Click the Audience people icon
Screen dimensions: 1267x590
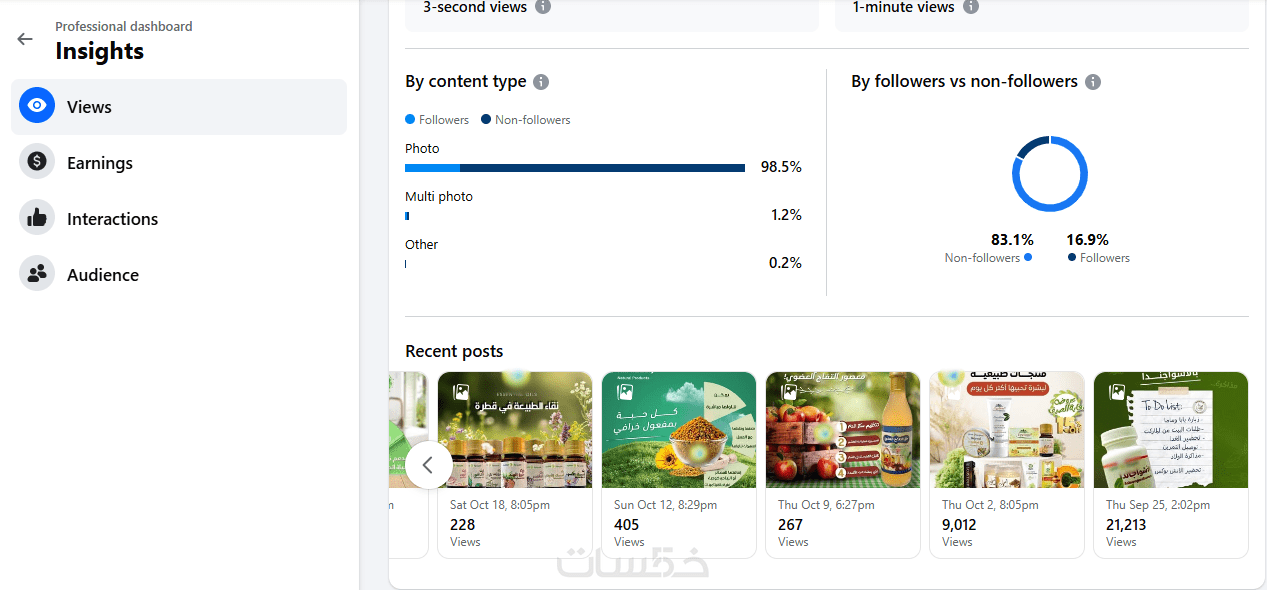[37, 274]
